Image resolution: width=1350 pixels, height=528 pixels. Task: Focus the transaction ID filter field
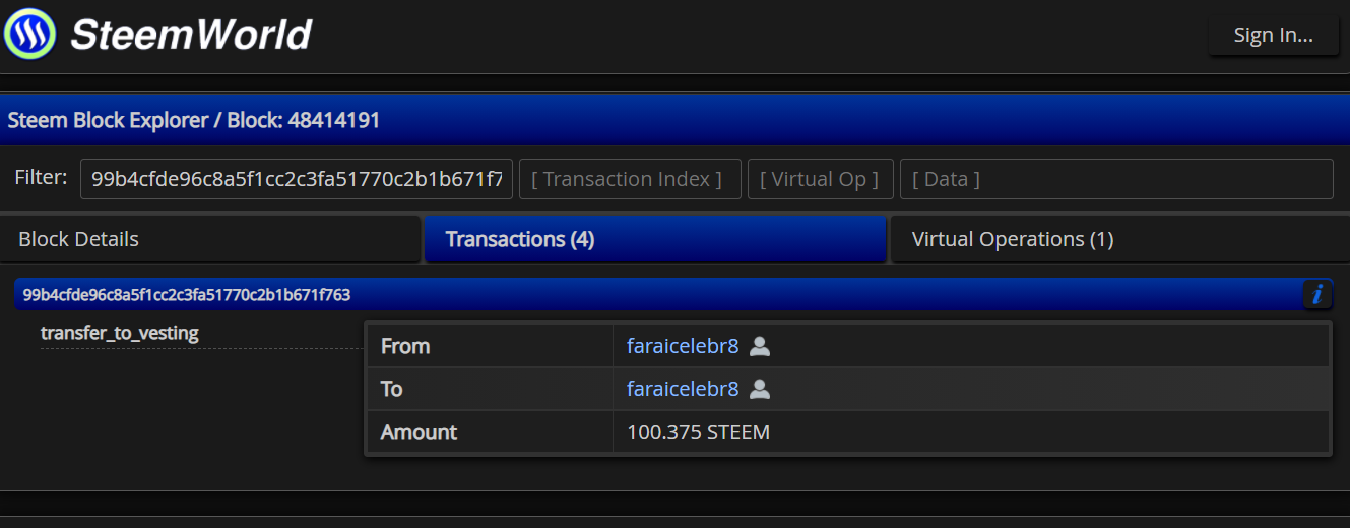coord(296,179)
